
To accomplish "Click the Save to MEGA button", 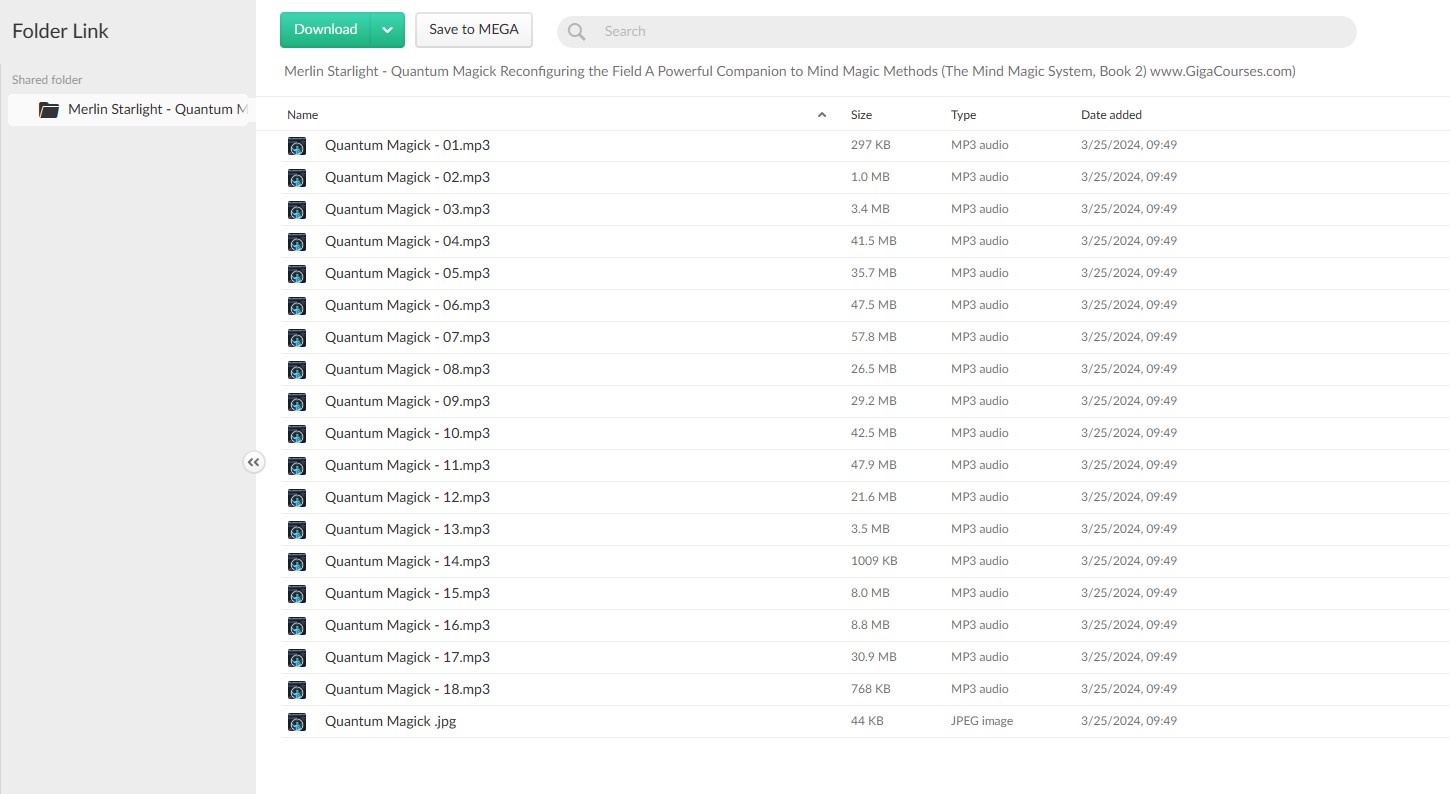I will (474, 30).
